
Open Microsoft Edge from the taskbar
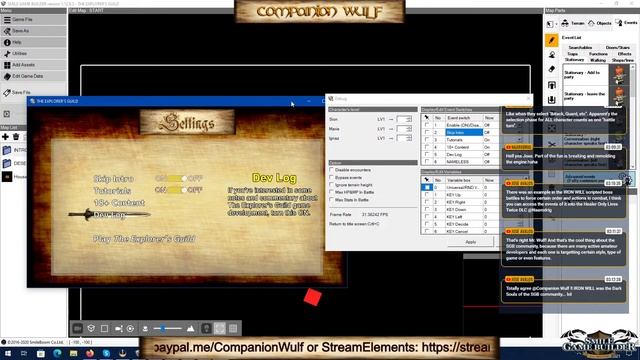pyautogui.click(x=57, y=353)
